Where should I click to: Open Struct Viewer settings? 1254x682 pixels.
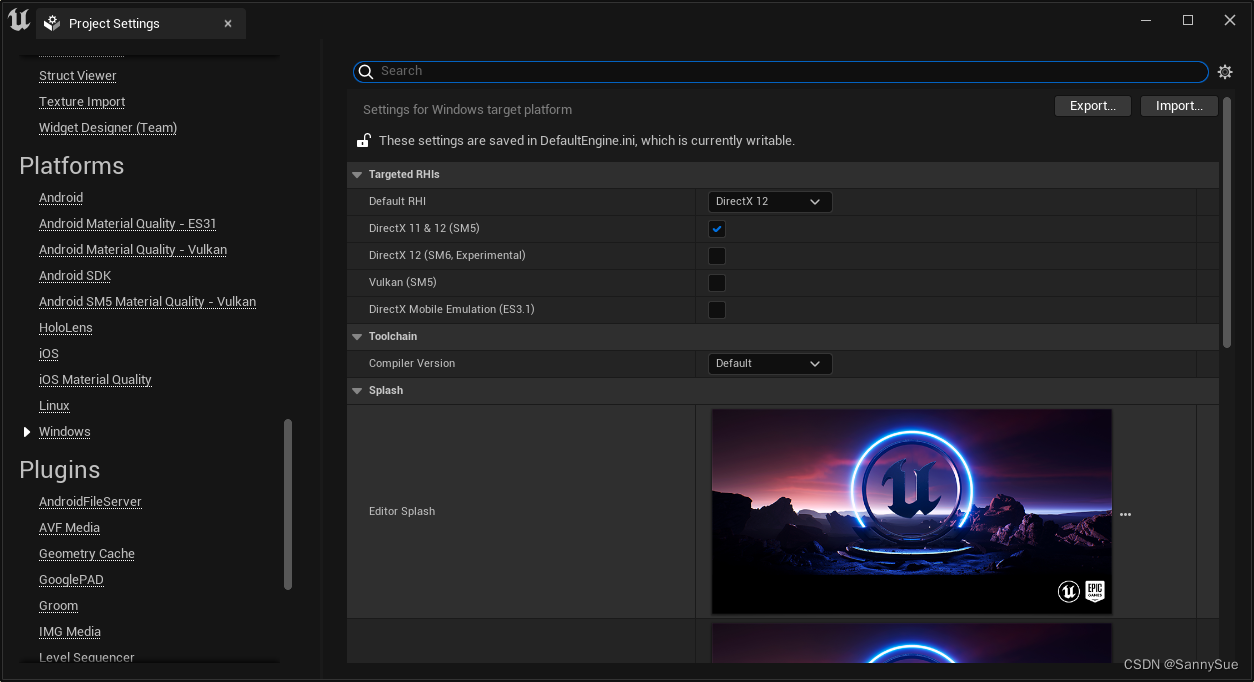78,76
